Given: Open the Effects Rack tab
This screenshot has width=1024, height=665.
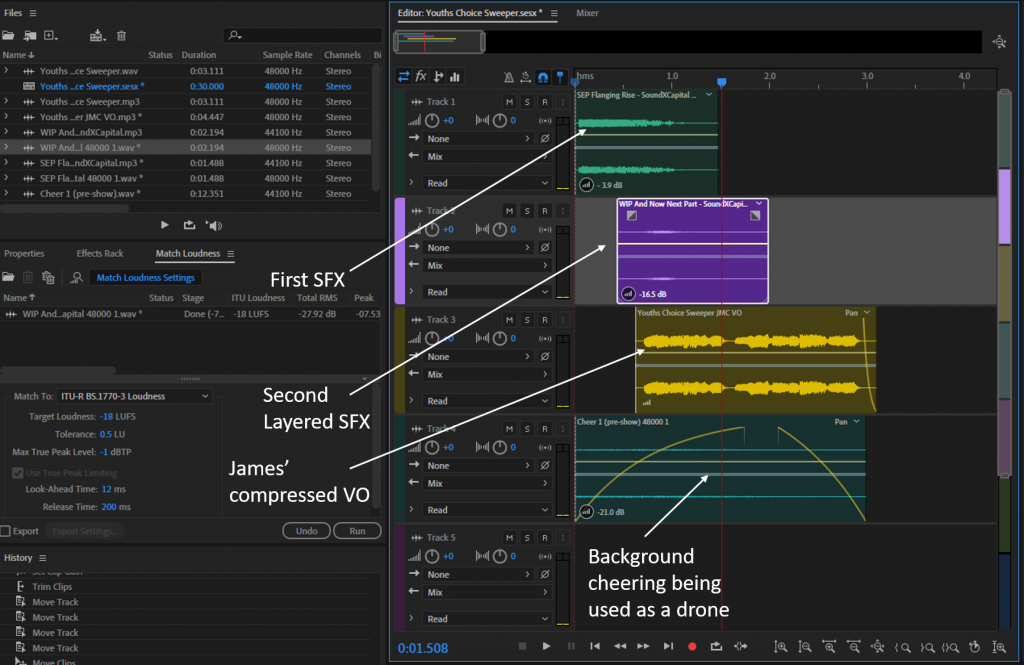Looking at the screenshot, I should (x=100, y=254).
